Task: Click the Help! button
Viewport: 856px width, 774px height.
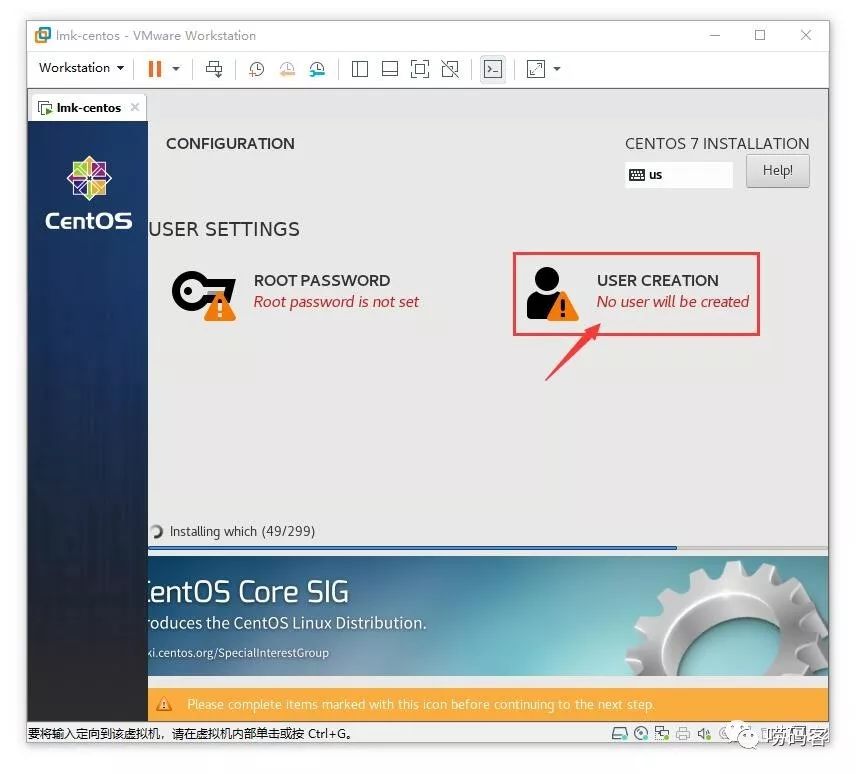Action: pyautogui.click(x=777, y=171)
